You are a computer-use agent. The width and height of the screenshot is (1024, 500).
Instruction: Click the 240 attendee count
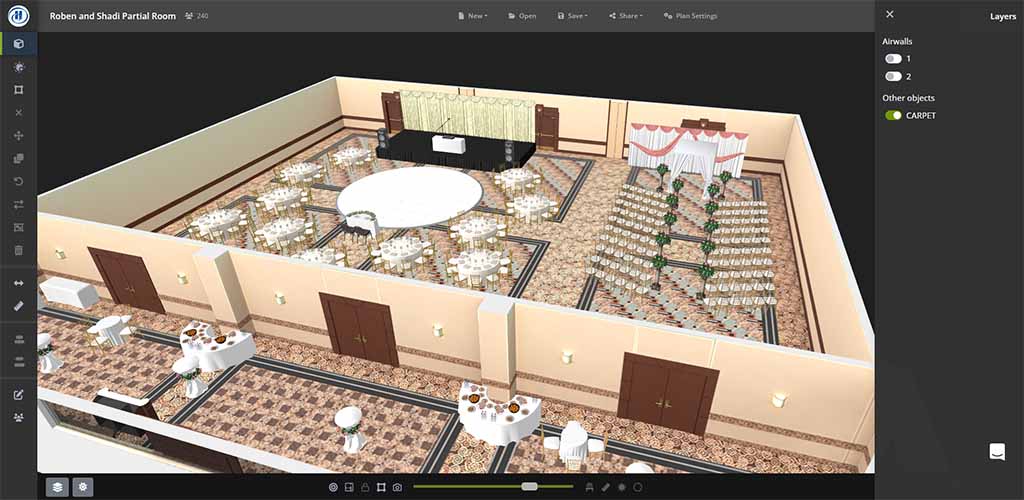point(197,16)
